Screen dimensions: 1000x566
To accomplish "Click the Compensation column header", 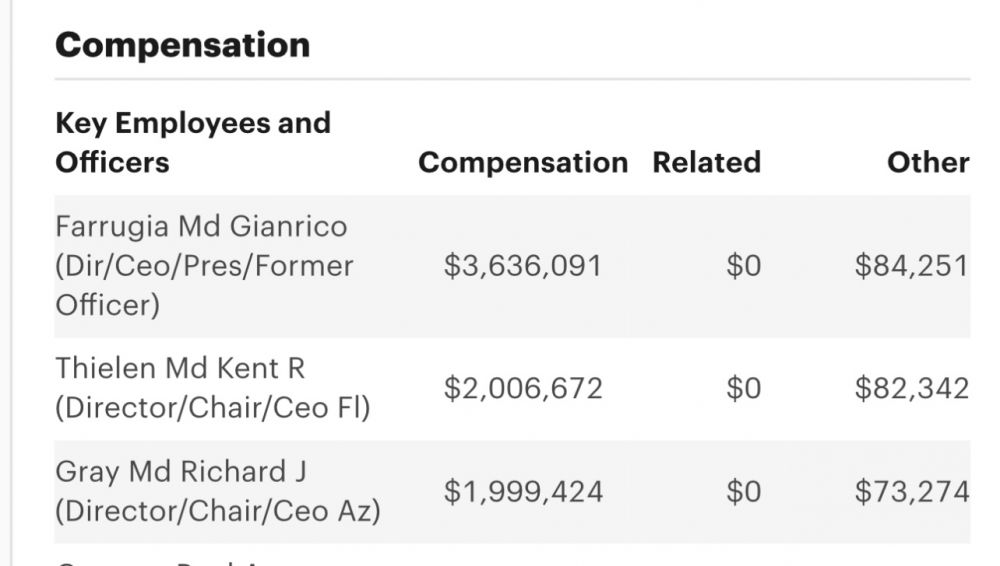I will pos(522,162).
